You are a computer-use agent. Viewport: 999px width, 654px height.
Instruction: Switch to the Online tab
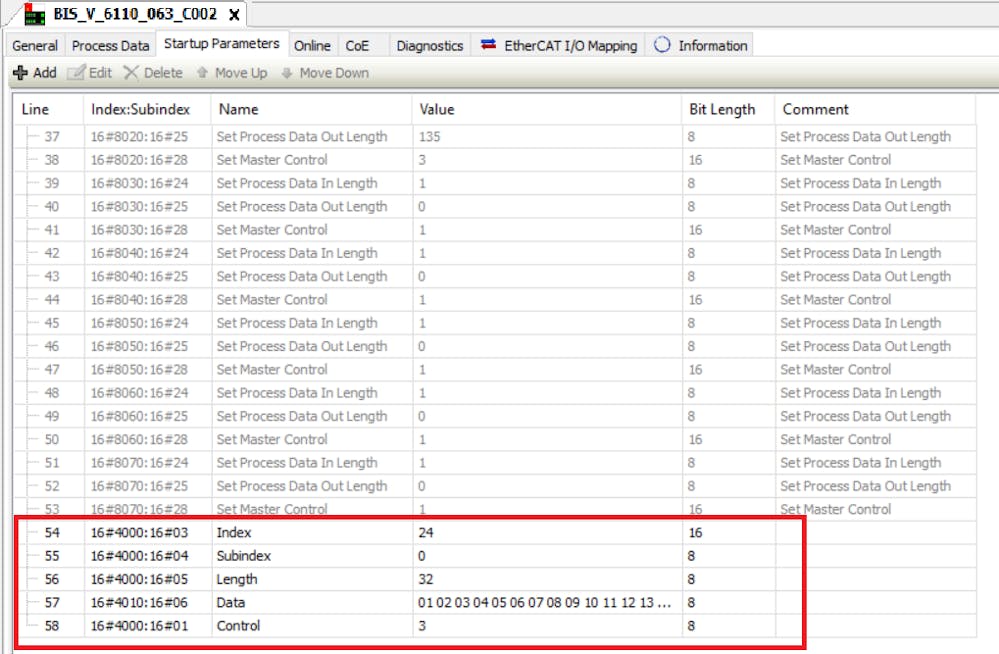point(312,46)
